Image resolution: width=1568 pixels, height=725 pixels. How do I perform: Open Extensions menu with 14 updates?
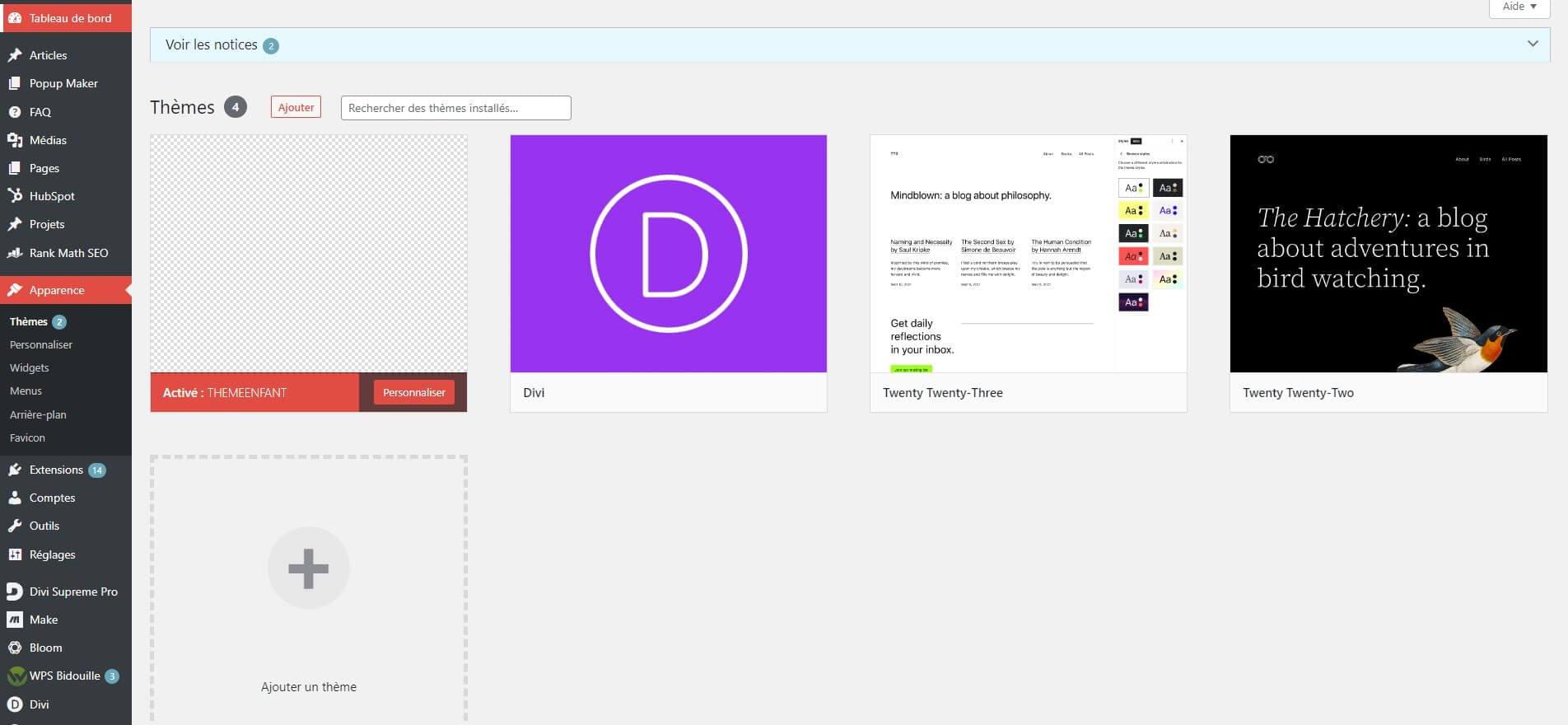click(66, 470)
